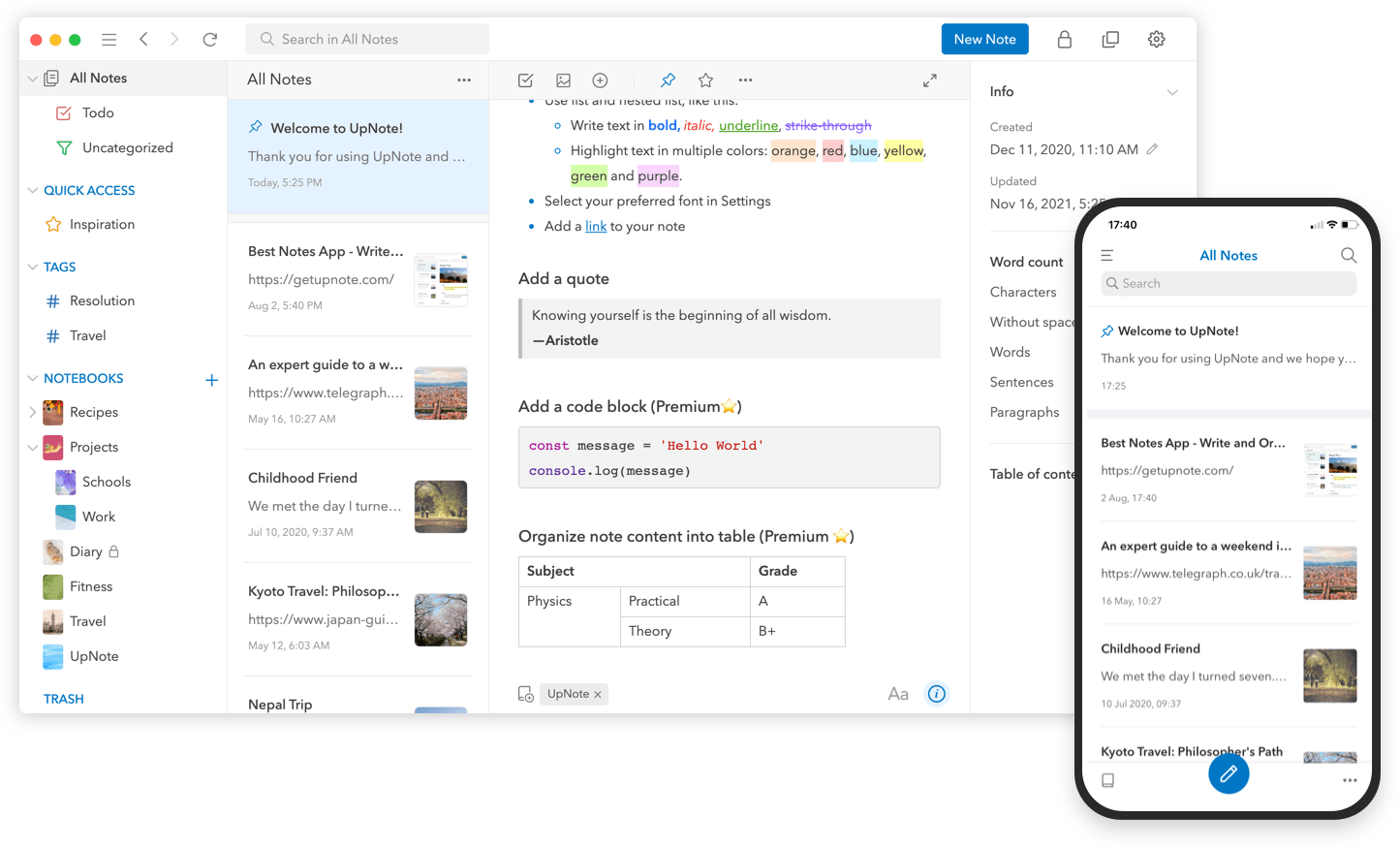Open the Kyoto Travel note in list
Screen dimensions: 1400x849
coord(358,619)
